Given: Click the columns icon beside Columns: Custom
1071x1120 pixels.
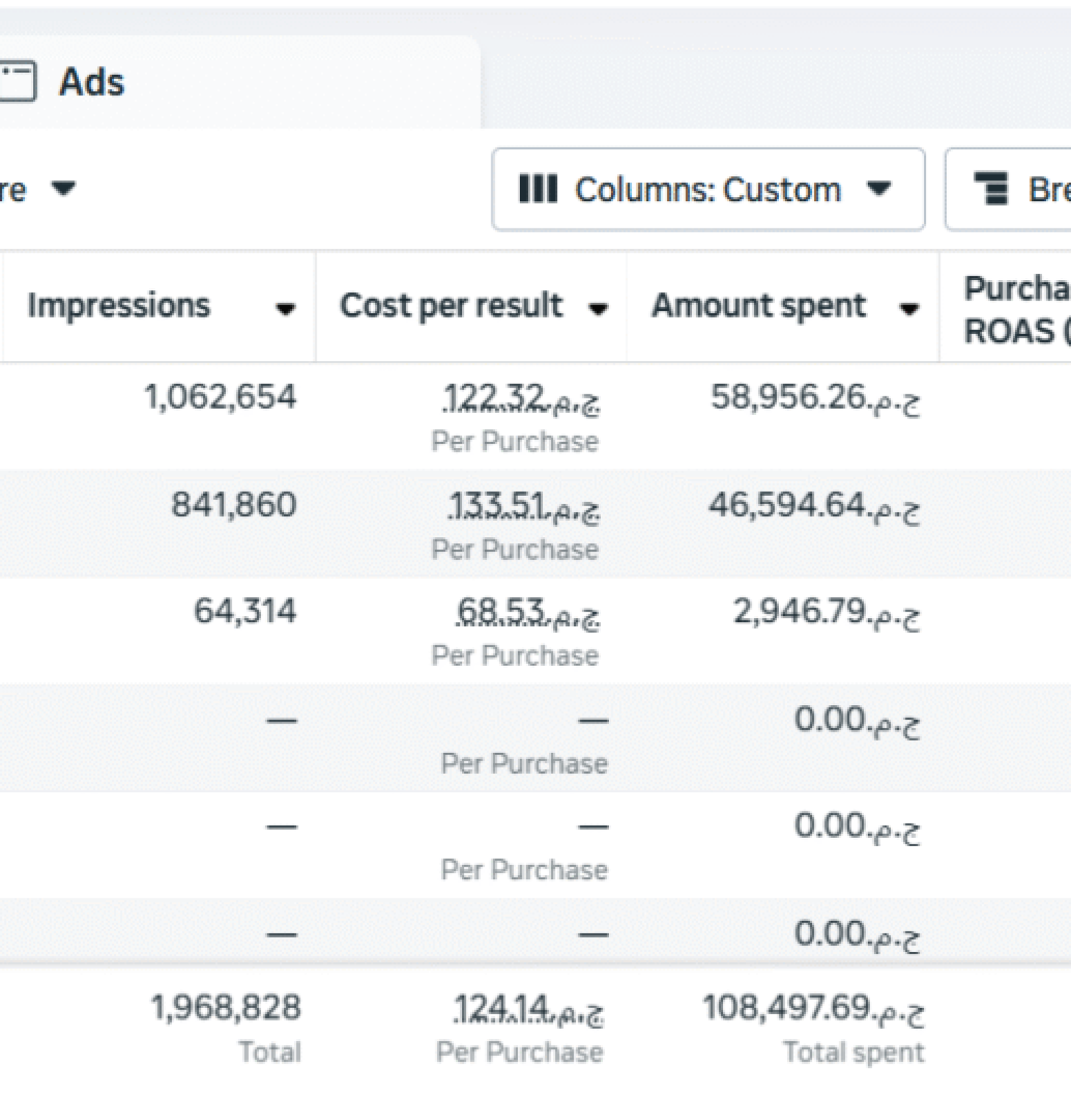Looking at the screenshot, I should coord(540,189).
